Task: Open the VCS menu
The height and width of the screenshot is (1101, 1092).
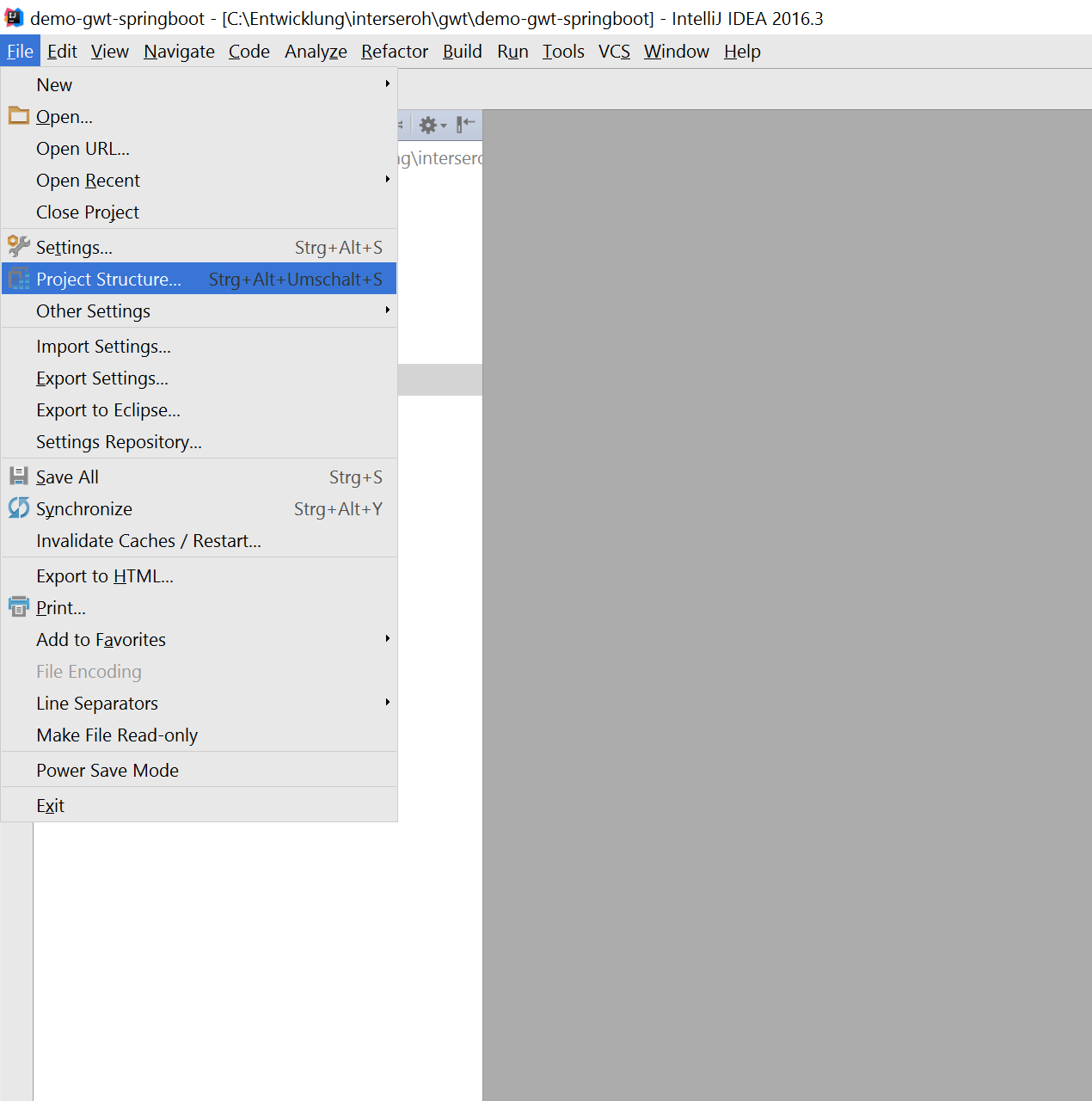Action: 614,52
